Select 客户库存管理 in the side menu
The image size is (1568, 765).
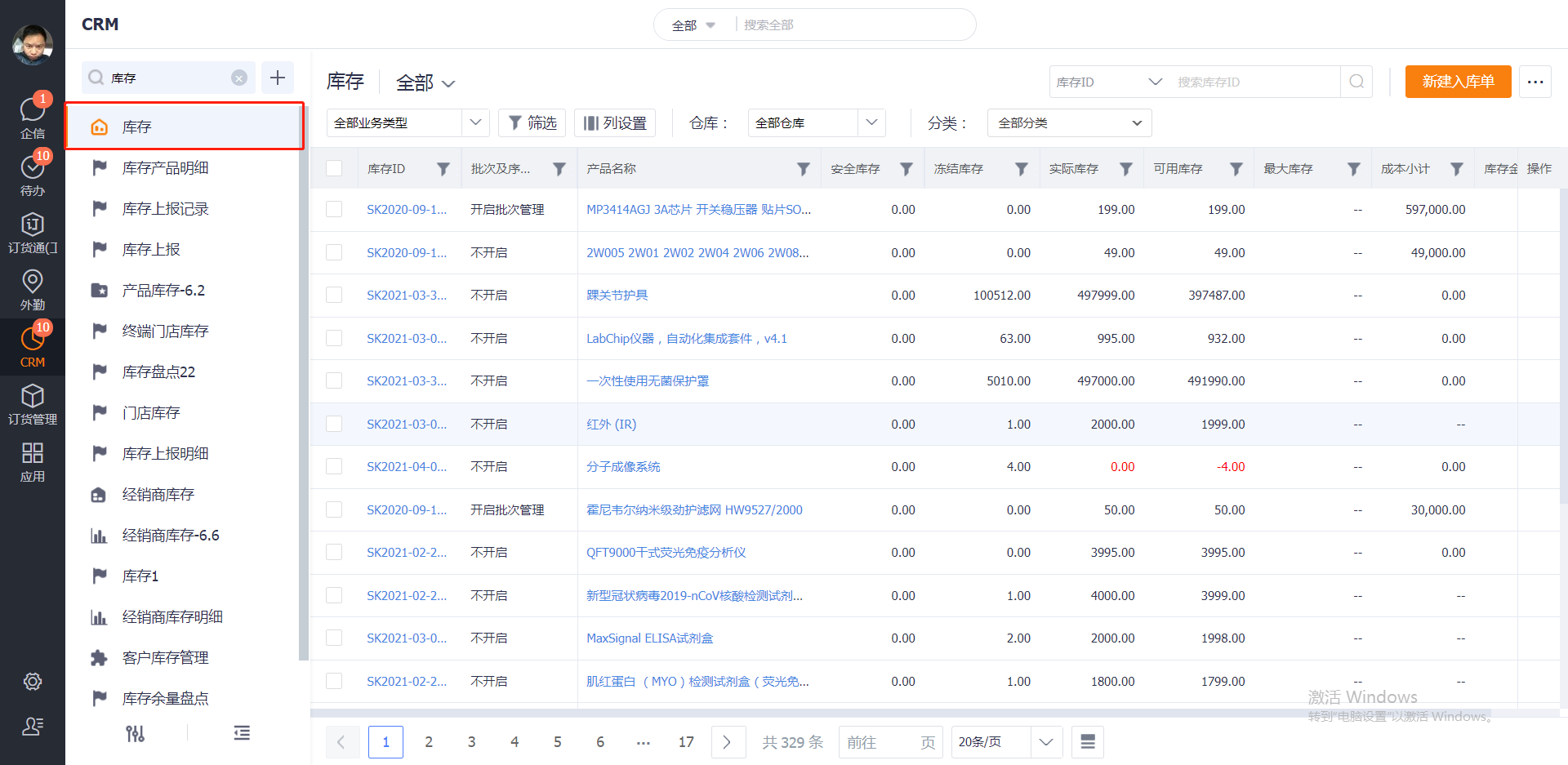[184, 657]
